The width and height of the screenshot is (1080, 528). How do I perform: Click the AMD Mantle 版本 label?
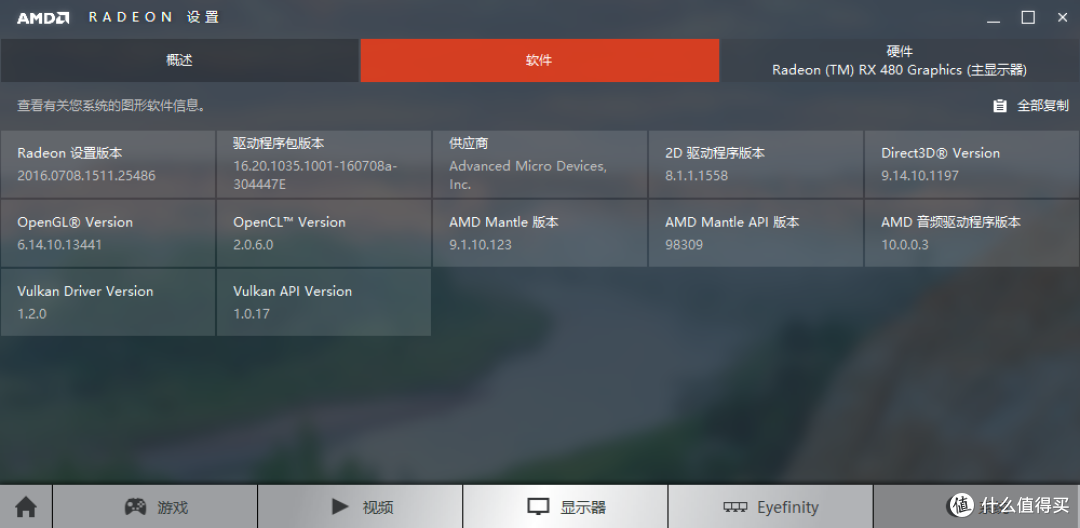click(503, 222)
